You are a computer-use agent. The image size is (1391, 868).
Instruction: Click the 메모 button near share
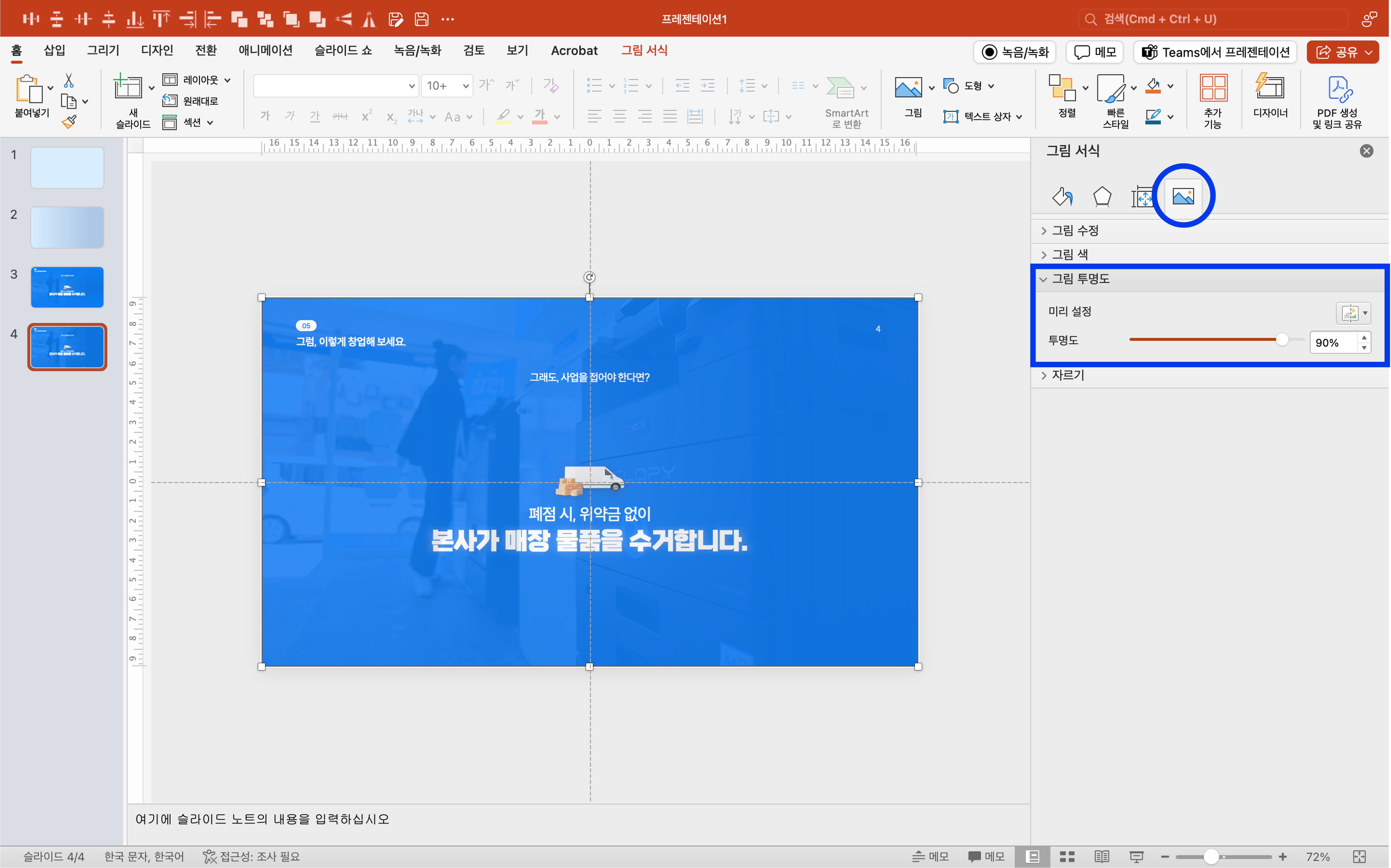point(1095,52)
